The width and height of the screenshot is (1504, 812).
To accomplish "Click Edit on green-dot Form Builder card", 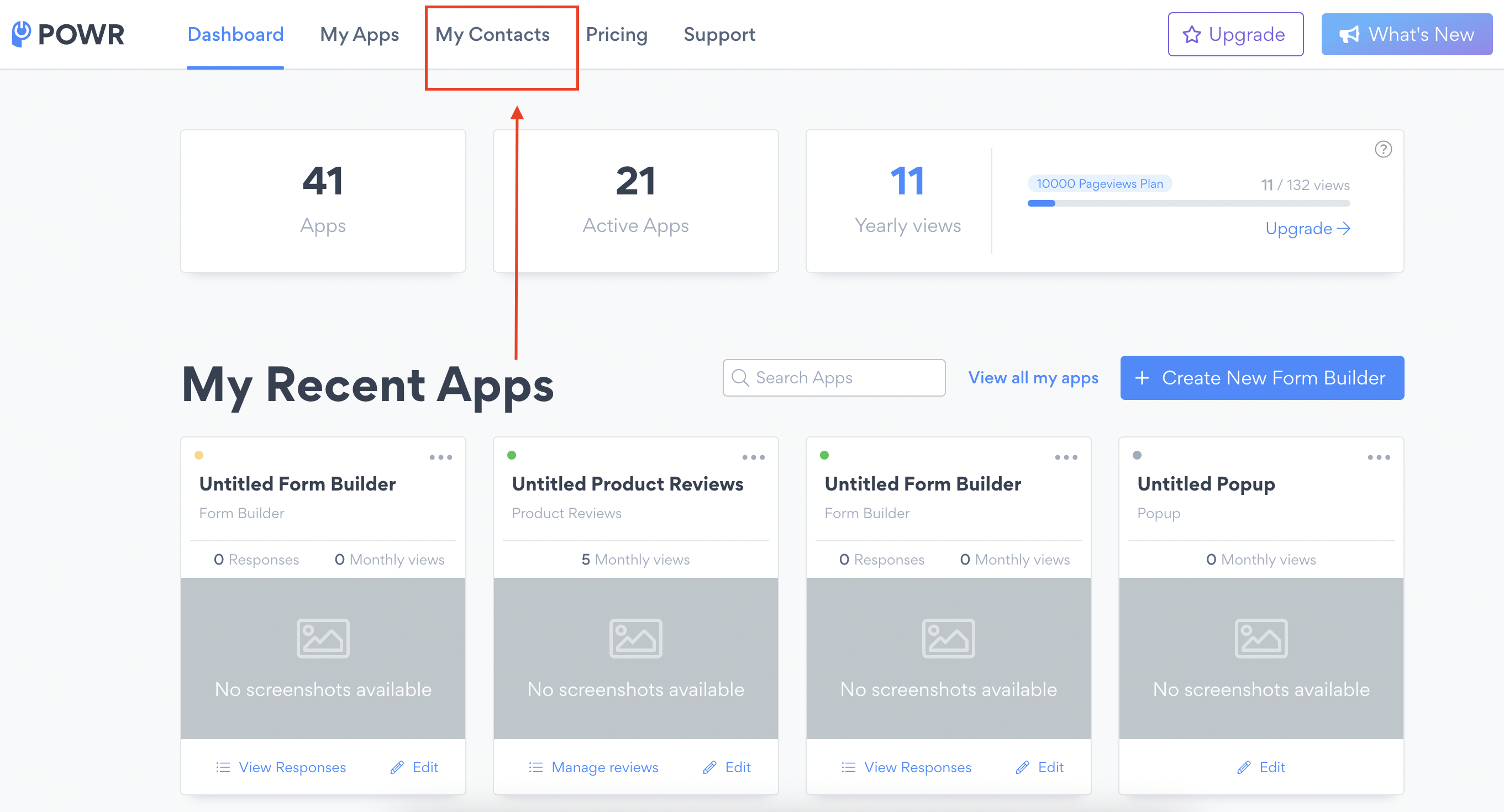I will pos(1040,767).
